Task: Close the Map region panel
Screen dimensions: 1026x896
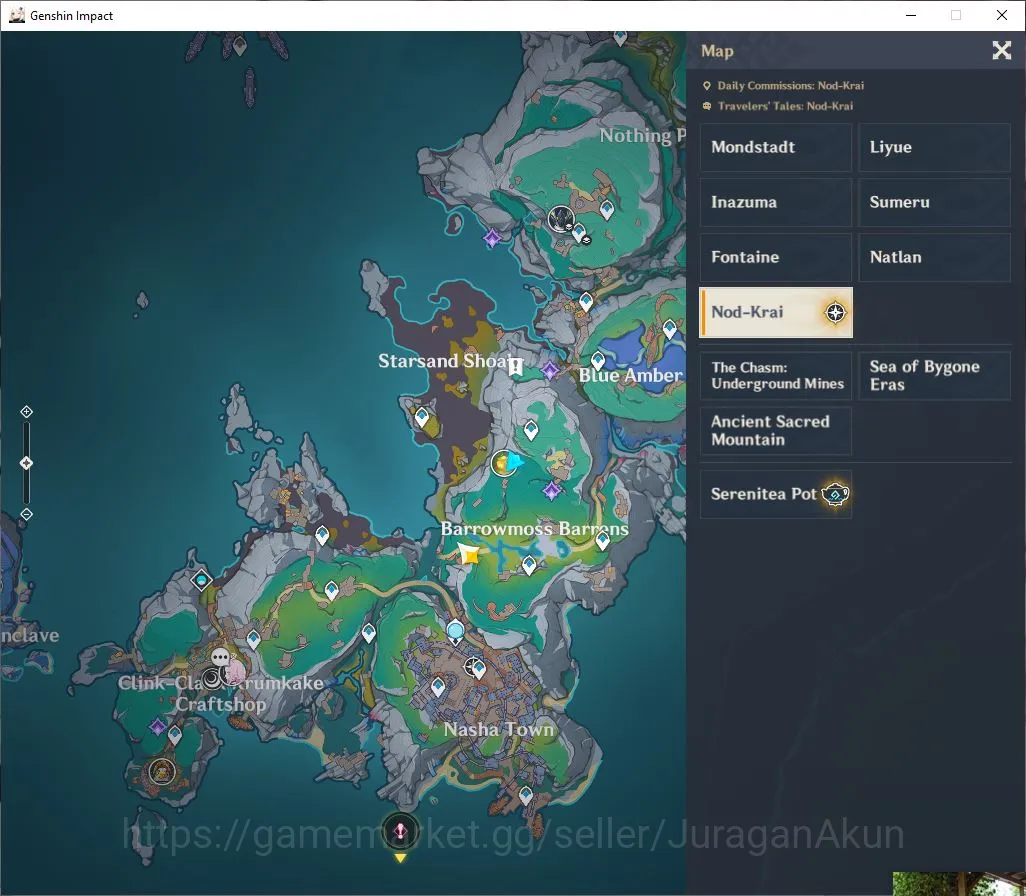Action: pyautogui.click(x=1001, y=50)
